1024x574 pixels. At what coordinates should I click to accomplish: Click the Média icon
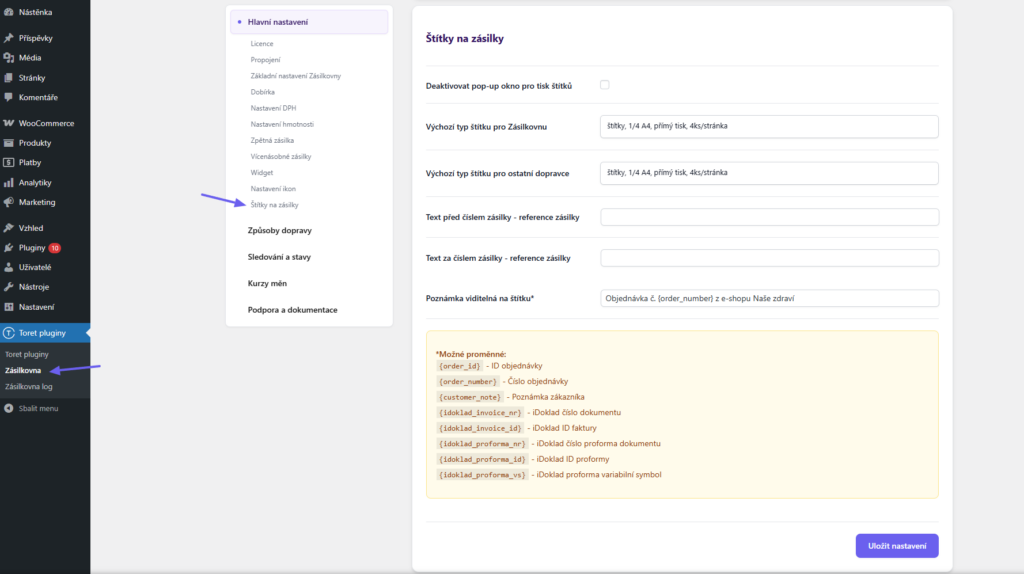8,57
